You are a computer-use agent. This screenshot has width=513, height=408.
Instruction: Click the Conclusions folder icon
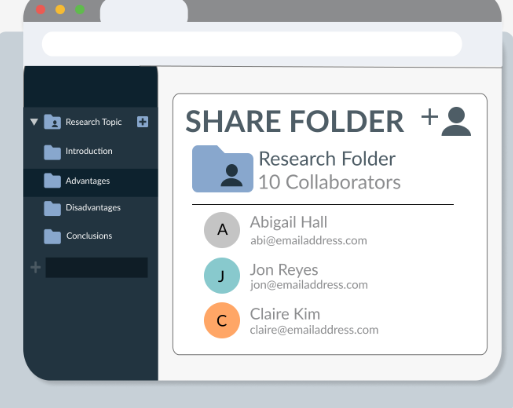pos(52,236)
